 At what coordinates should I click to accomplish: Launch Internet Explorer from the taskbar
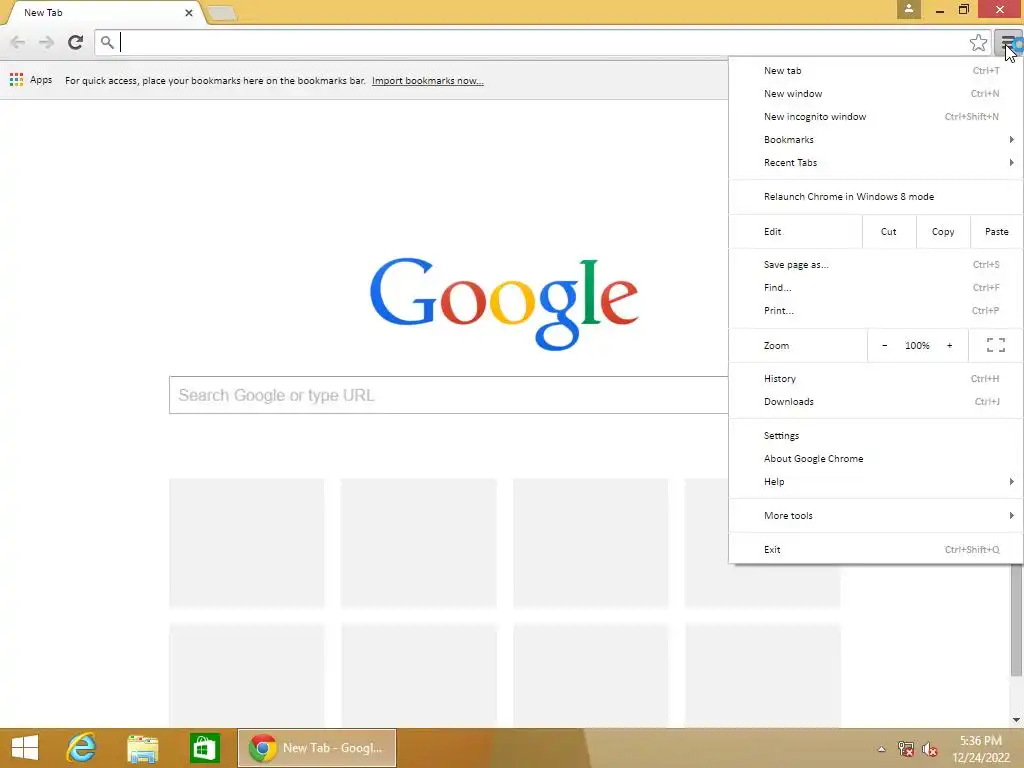click(82, 748)
